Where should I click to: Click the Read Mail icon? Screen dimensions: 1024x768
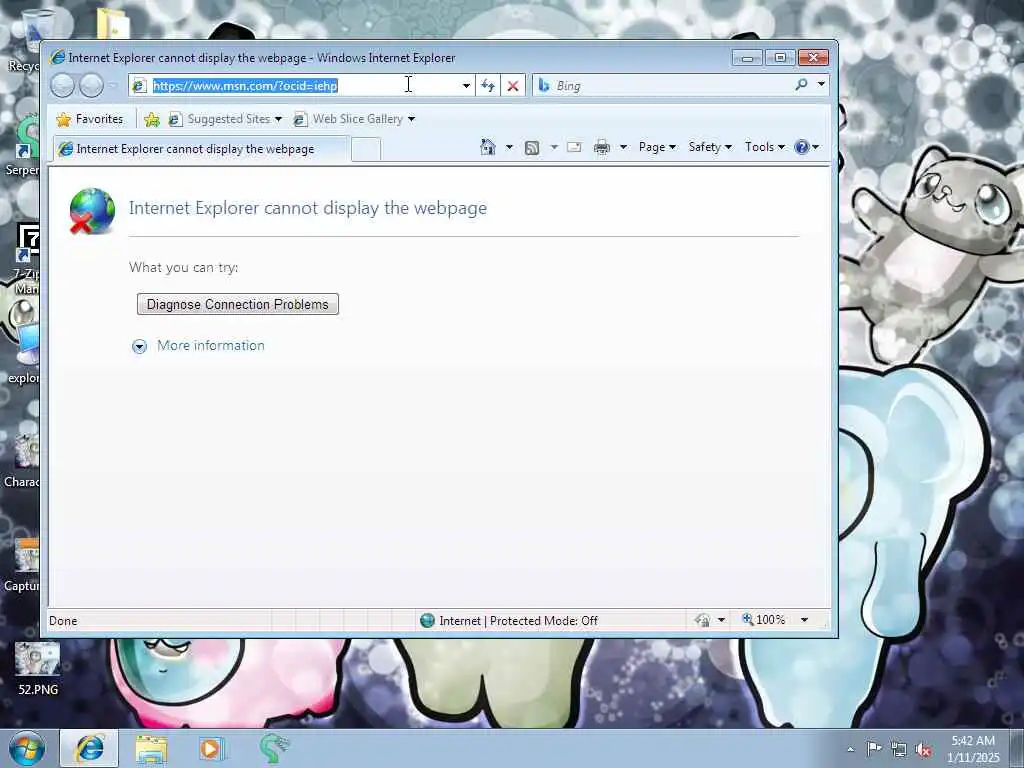click(x=574, y=147)
